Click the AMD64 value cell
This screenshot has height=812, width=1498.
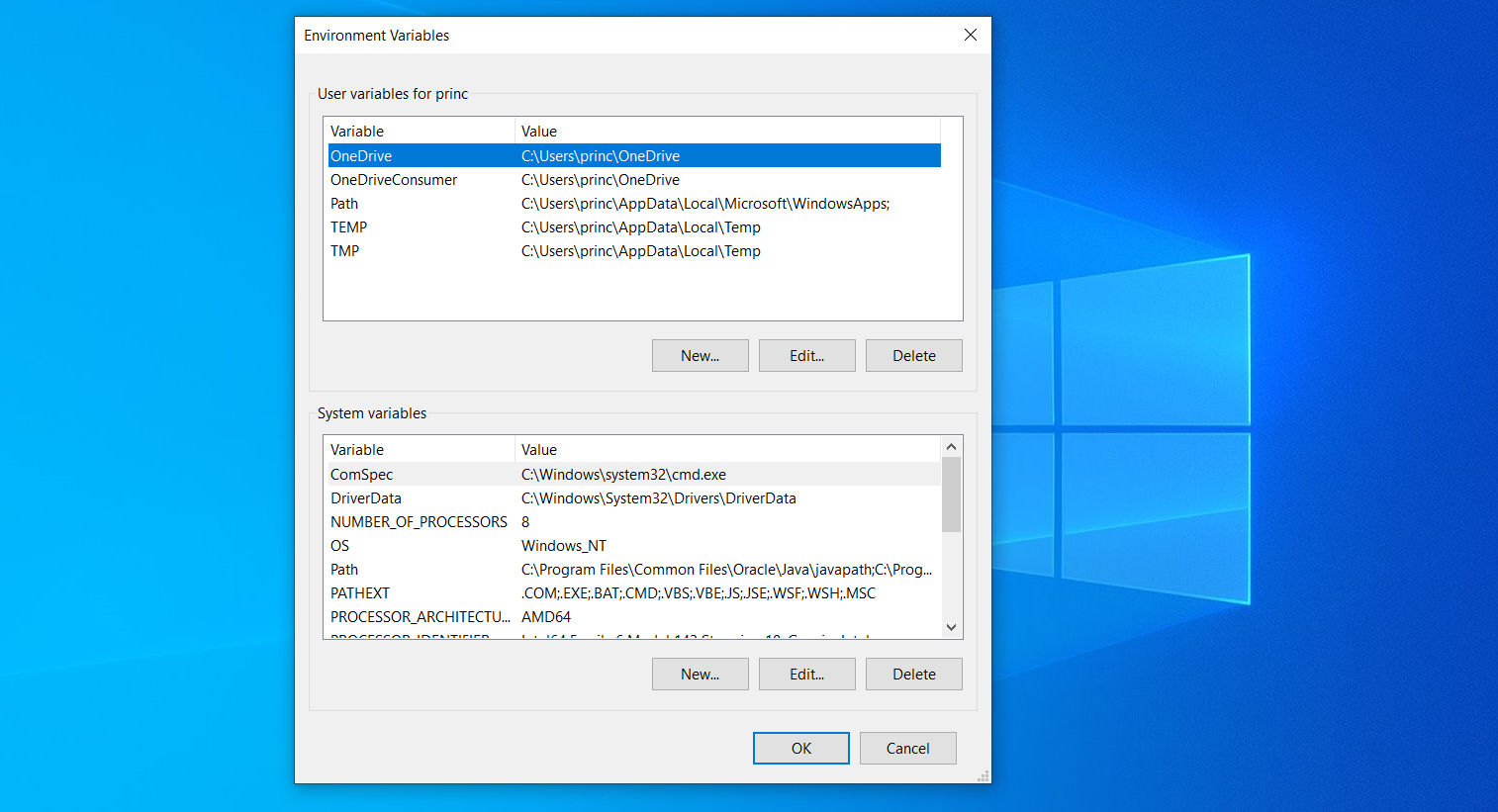[546, 617]
